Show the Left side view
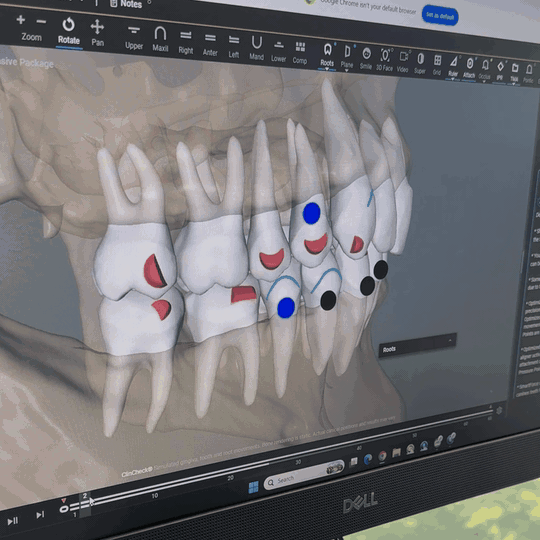This screenshot has height=540, width=540. 234,47
